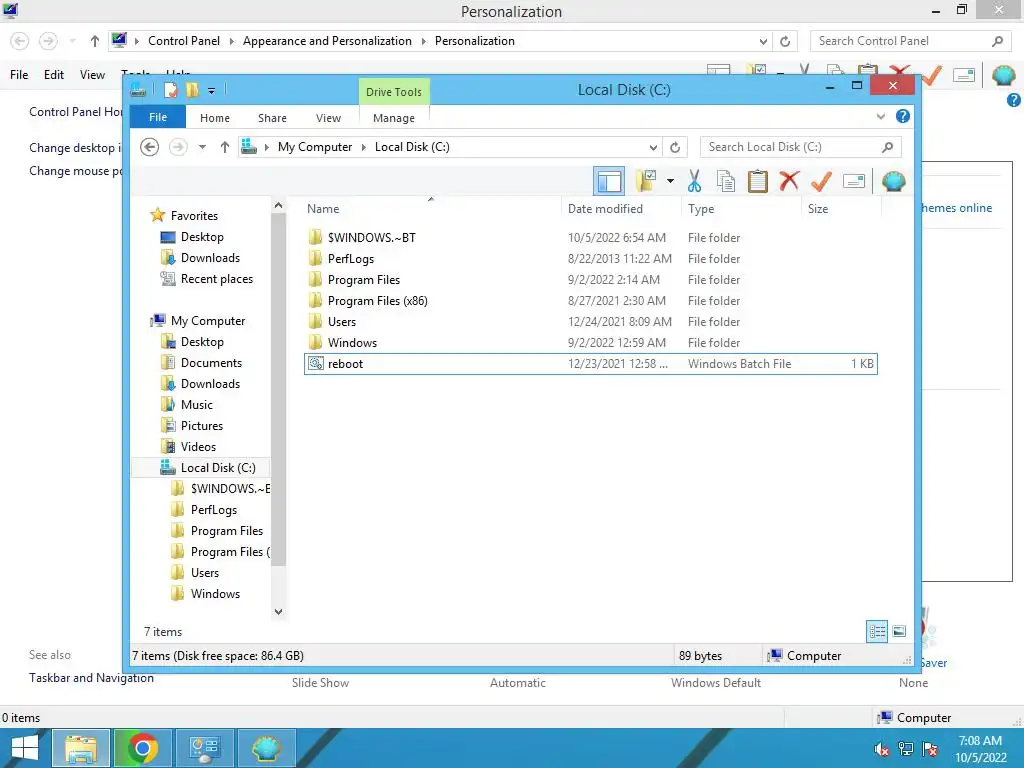This screenshot has height=768, width=1024.
Task: Click the Search Local Disk (C:) field
Action: tap(801, 147)
